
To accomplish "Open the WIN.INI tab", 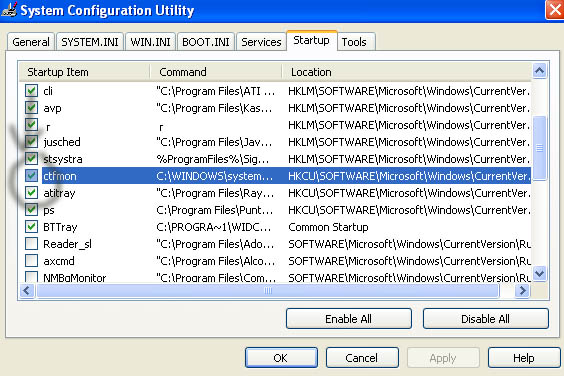I will click(150, 42).
